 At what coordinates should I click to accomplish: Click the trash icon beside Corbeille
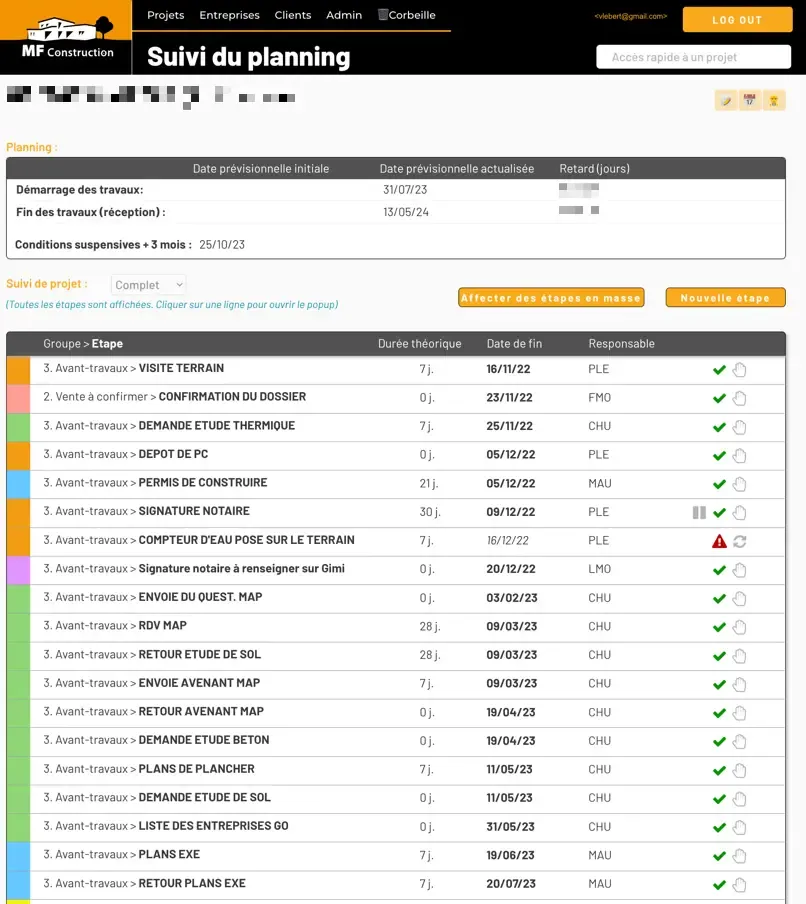[382, 15]
